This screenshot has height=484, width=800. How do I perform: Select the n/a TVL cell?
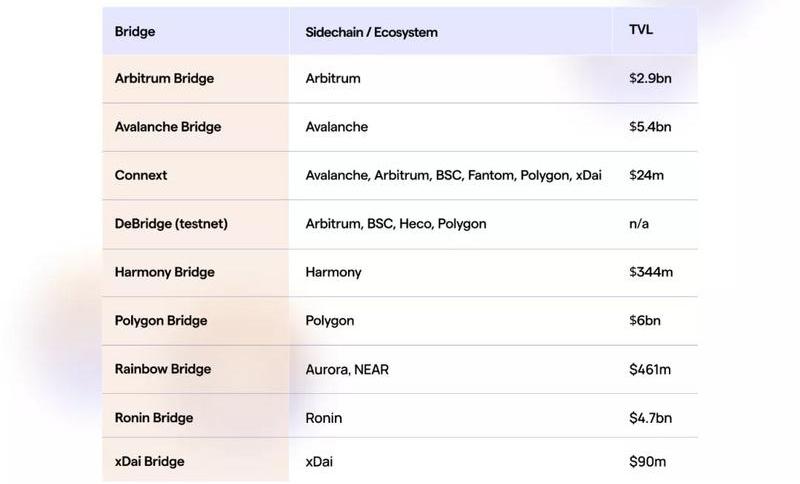pos(639,224)
